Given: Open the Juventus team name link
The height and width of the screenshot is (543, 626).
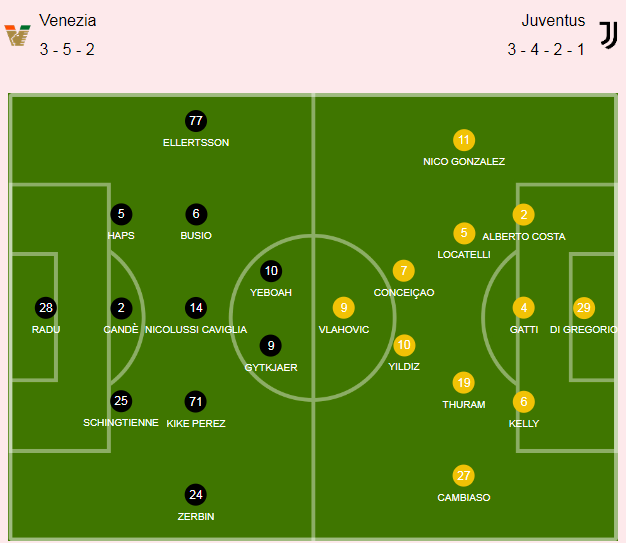Looking at the screenshot, I should [553, 20].
